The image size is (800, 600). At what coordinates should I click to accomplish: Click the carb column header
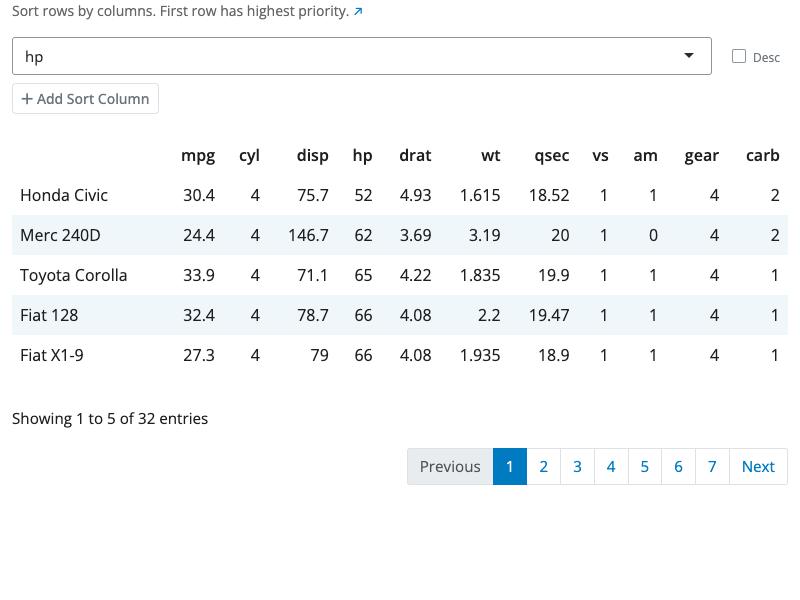pos(762,155)
